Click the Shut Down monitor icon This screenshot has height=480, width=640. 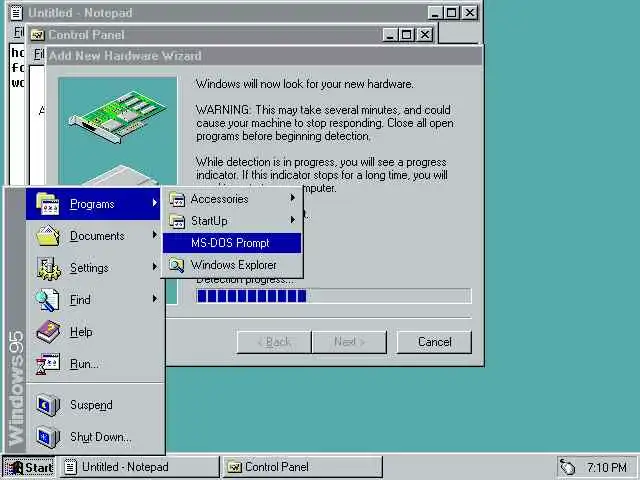point(48,437)
